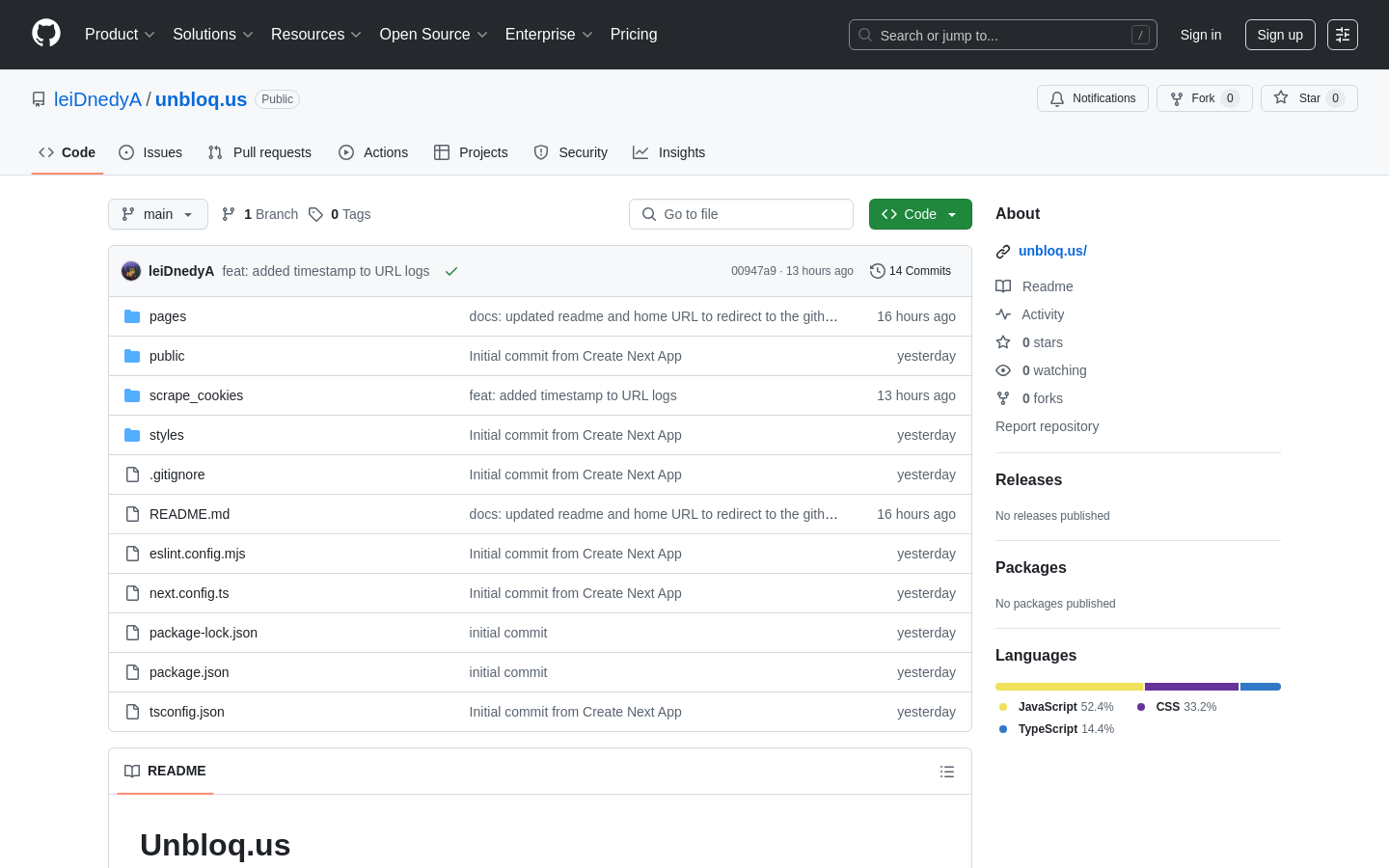Open the Releases section heading
The width and height of the screenshot is (1389, 868).
pyautogui.click(x=1028, y=479)
